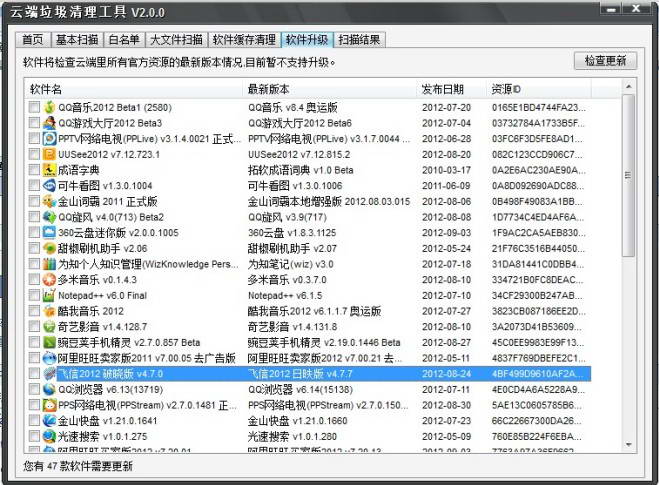This screenshot has width=659, height=485.
Task: Click the 可牛看图 app icon
Action: coord(49,185)
